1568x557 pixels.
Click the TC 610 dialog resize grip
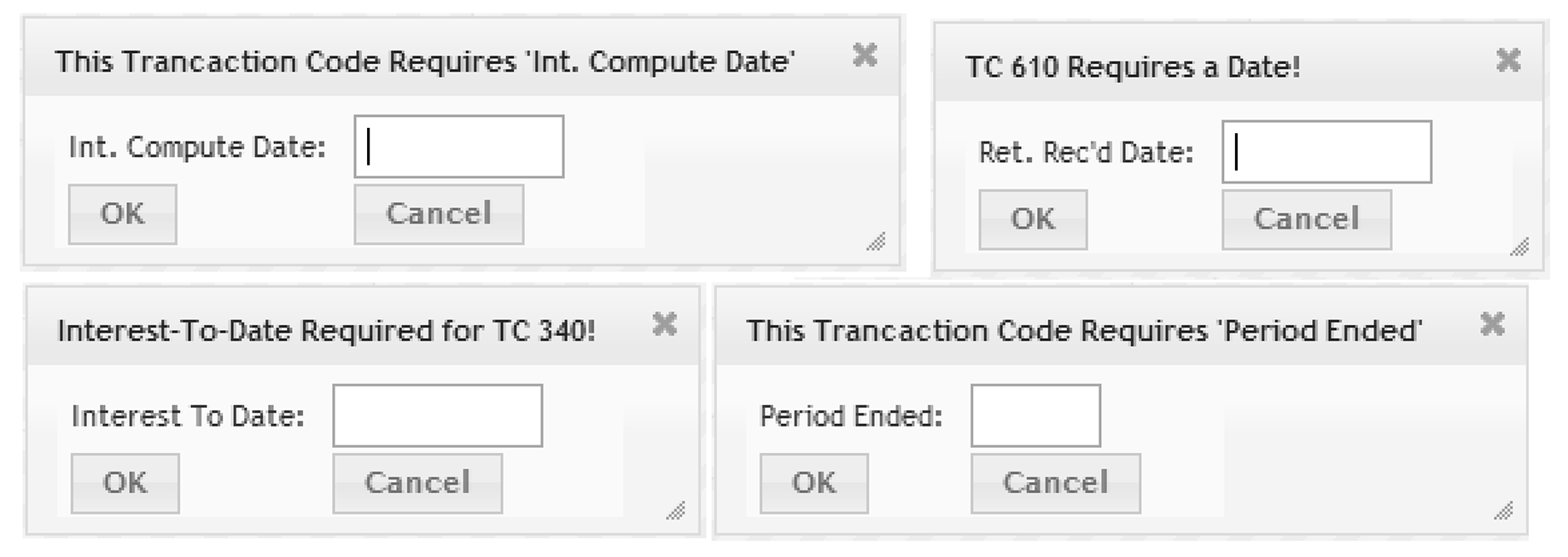[1519, 247]
